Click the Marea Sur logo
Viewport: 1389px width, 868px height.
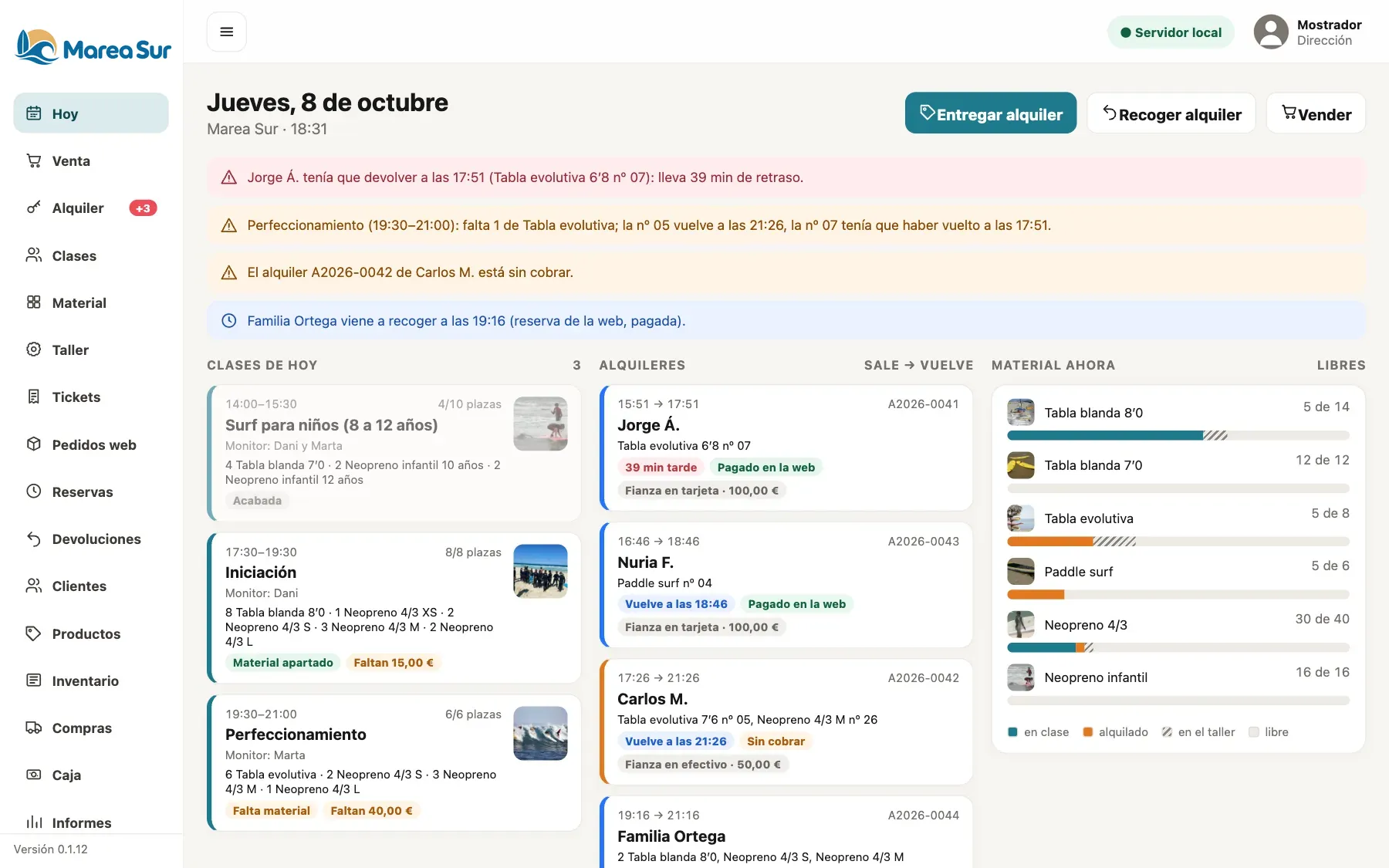[93, 48]
